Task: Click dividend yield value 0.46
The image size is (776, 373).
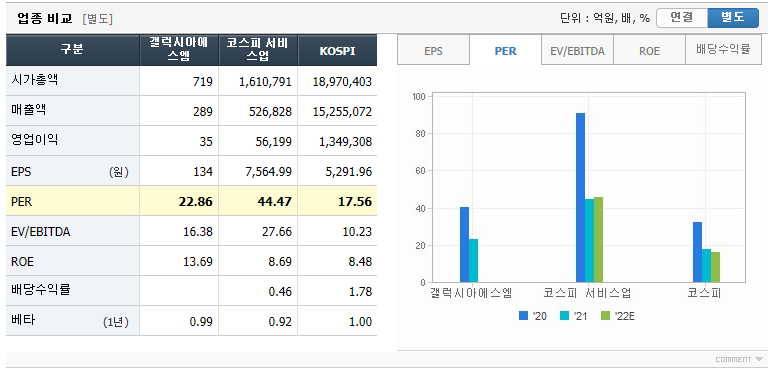Action: pyautogui.click(x=280, y=292)
